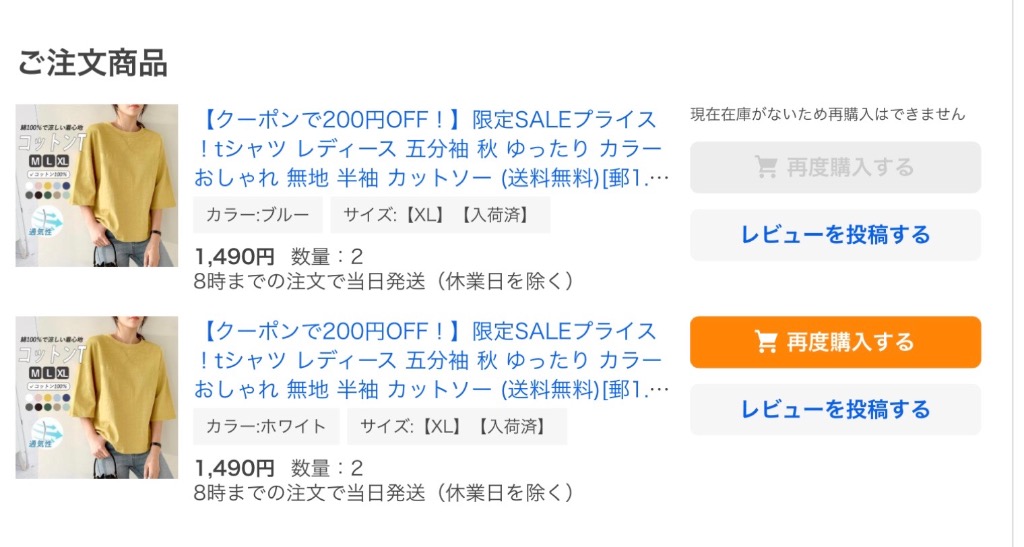Open the second product thumbnail image
Viewport: 1024px width, 547px height.
pos(97,398)
